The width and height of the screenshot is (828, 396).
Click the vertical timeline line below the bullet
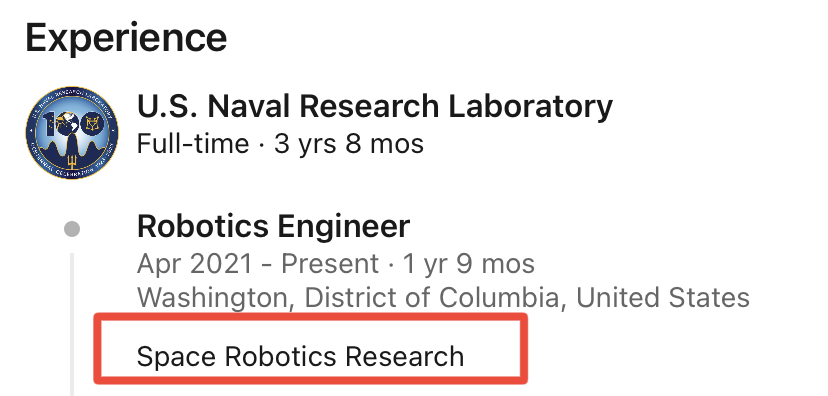point(72,324)
